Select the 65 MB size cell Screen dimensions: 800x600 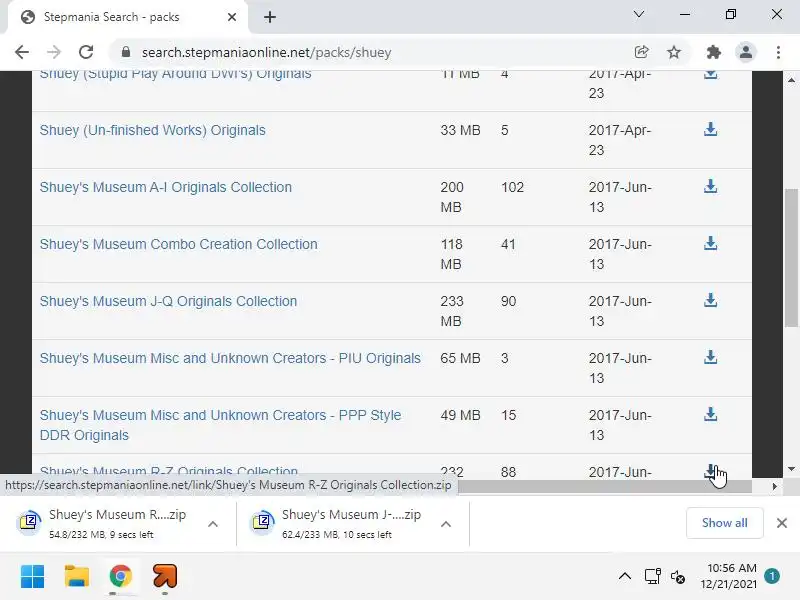click(x=460, y=358)
